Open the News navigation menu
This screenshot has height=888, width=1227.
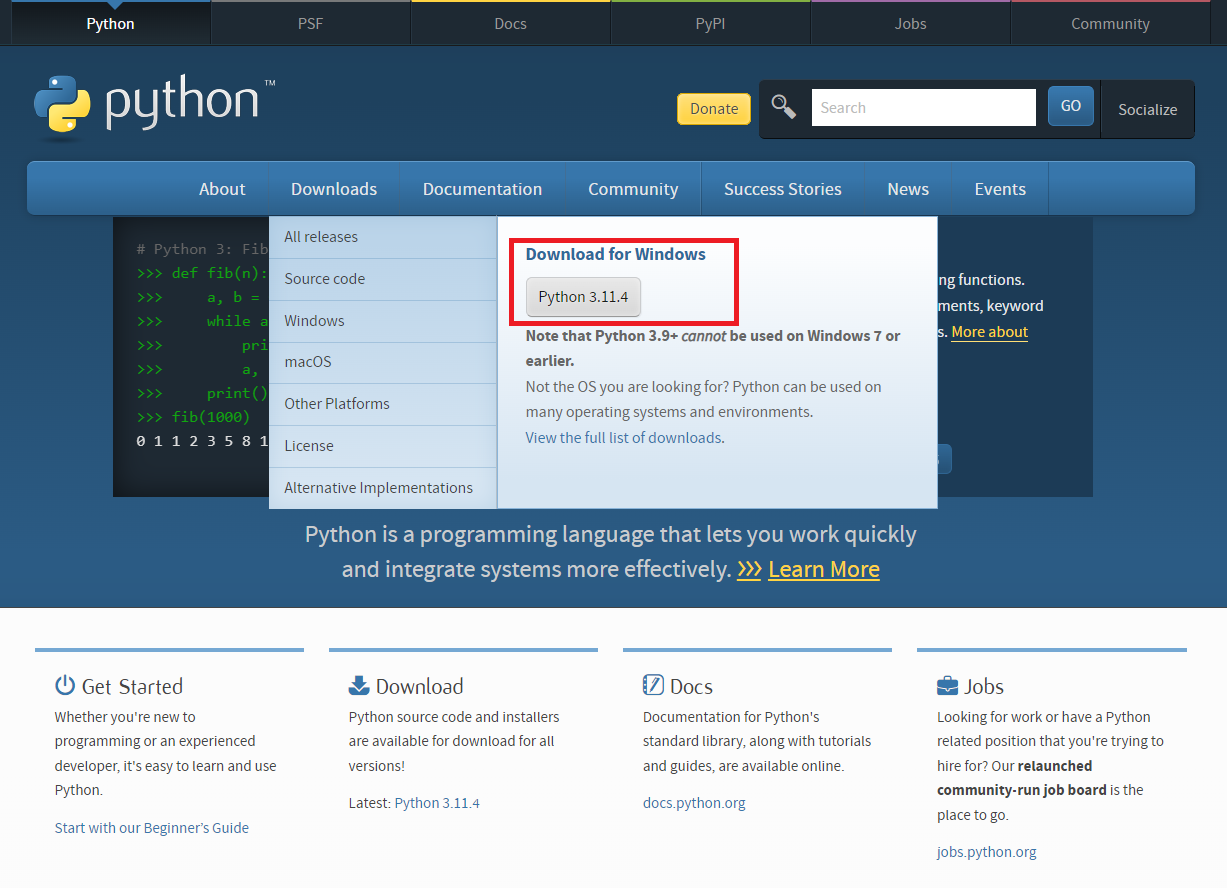pos(908,189)
